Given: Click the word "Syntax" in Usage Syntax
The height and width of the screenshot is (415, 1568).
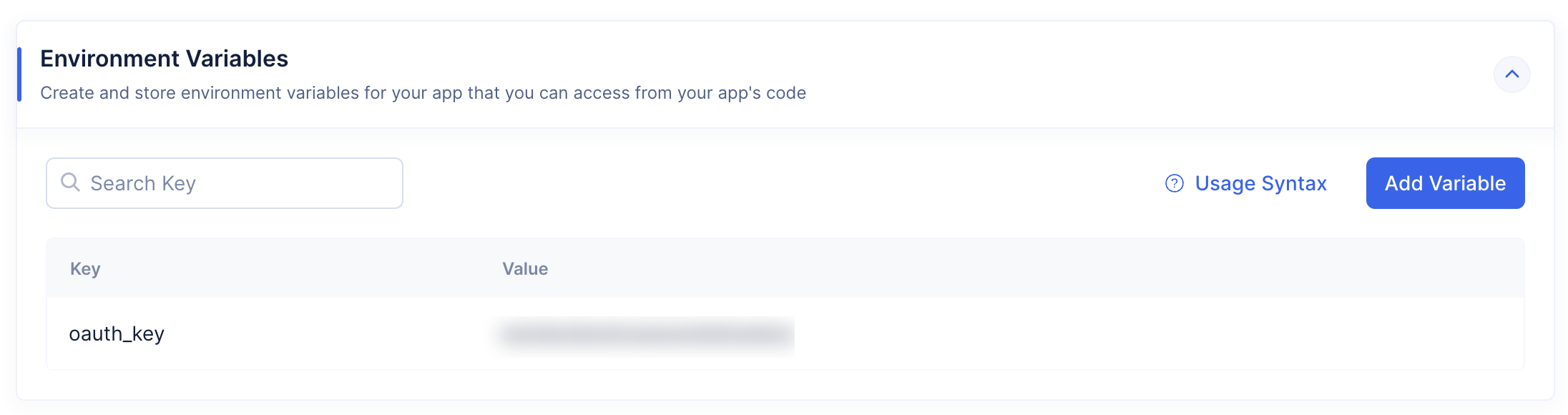Looking at the screenshot, I should [1294, 184].
